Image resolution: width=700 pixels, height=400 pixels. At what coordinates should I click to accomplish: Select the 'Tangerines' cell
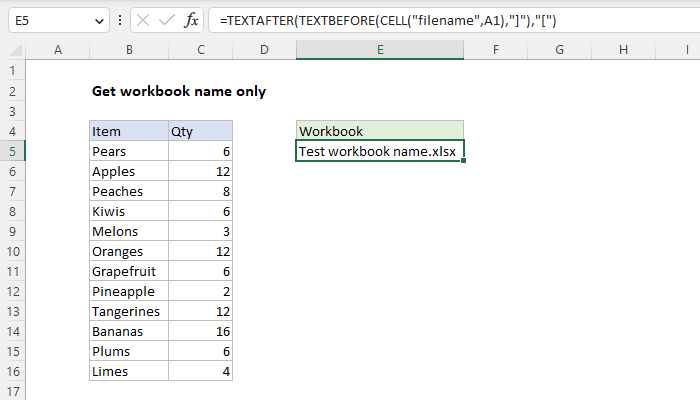pos(129,311)
